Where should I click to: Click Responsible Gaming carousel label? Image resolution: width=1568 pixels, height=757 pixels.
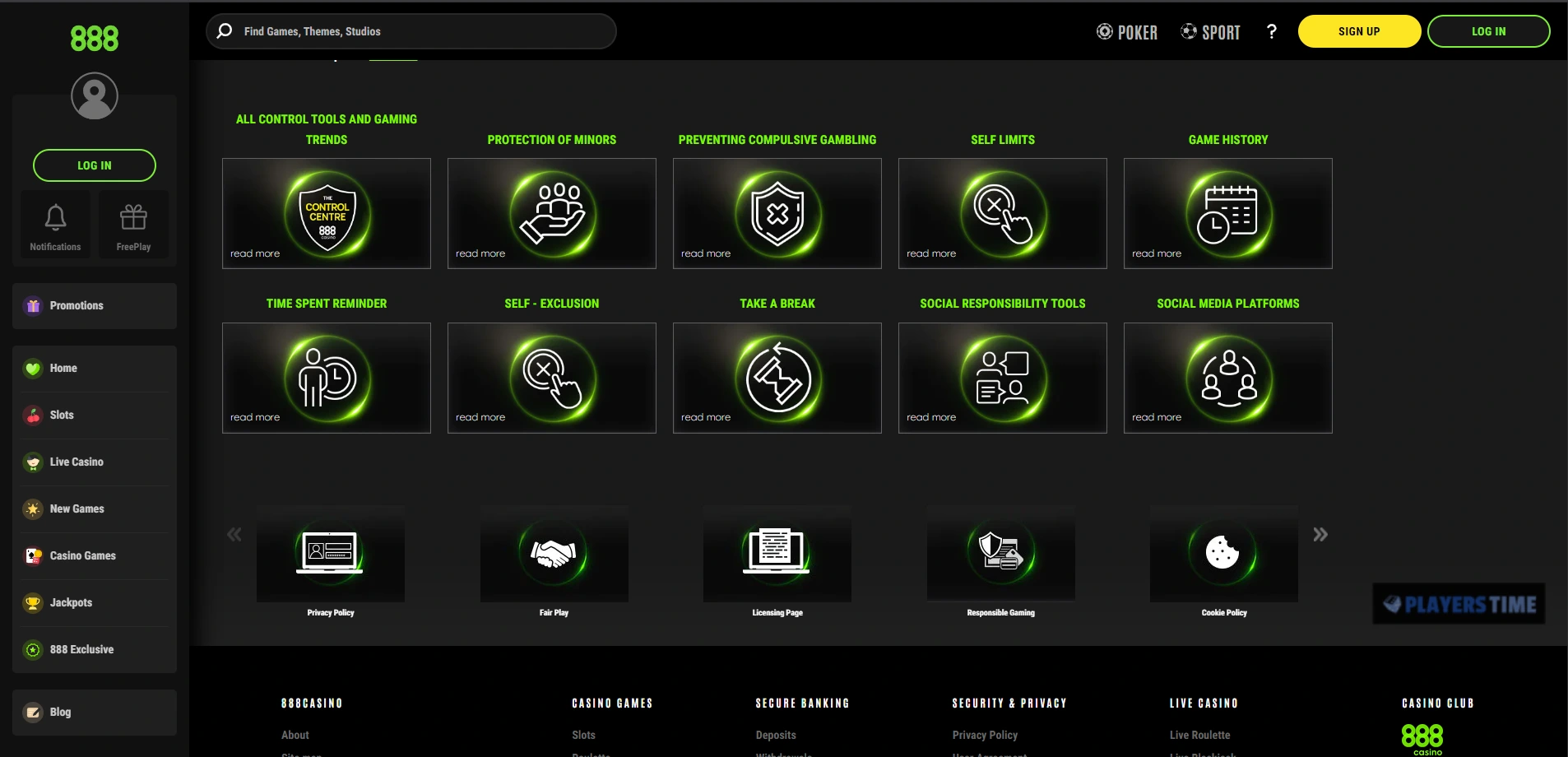point(1001,613)
